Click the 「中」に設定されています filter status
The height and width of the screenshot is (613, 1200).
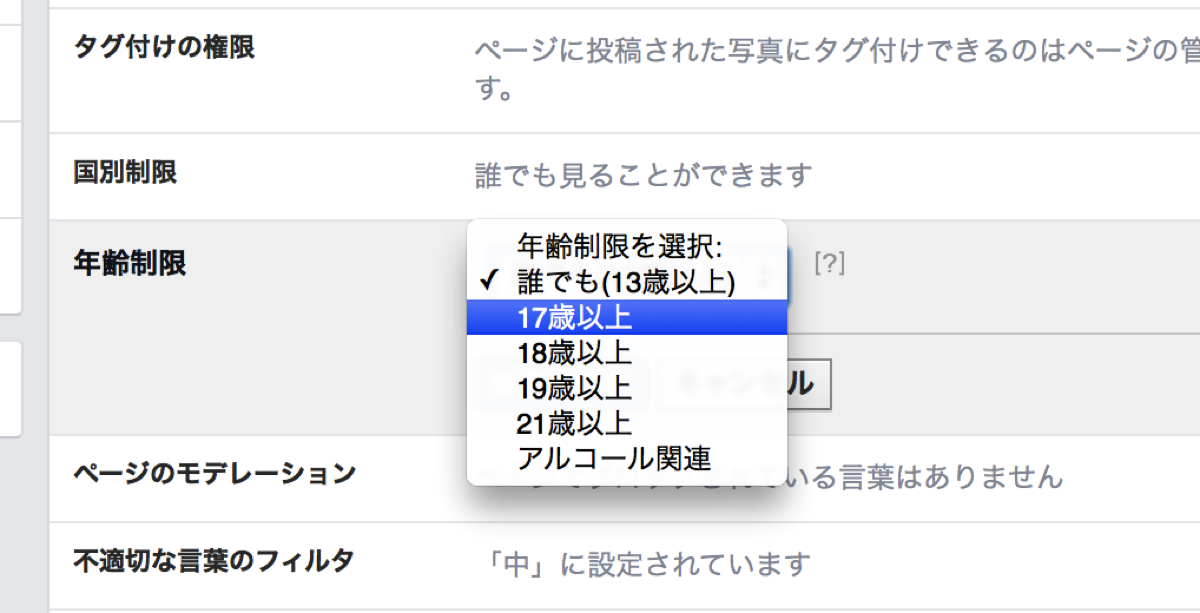(x=643, y=564)
